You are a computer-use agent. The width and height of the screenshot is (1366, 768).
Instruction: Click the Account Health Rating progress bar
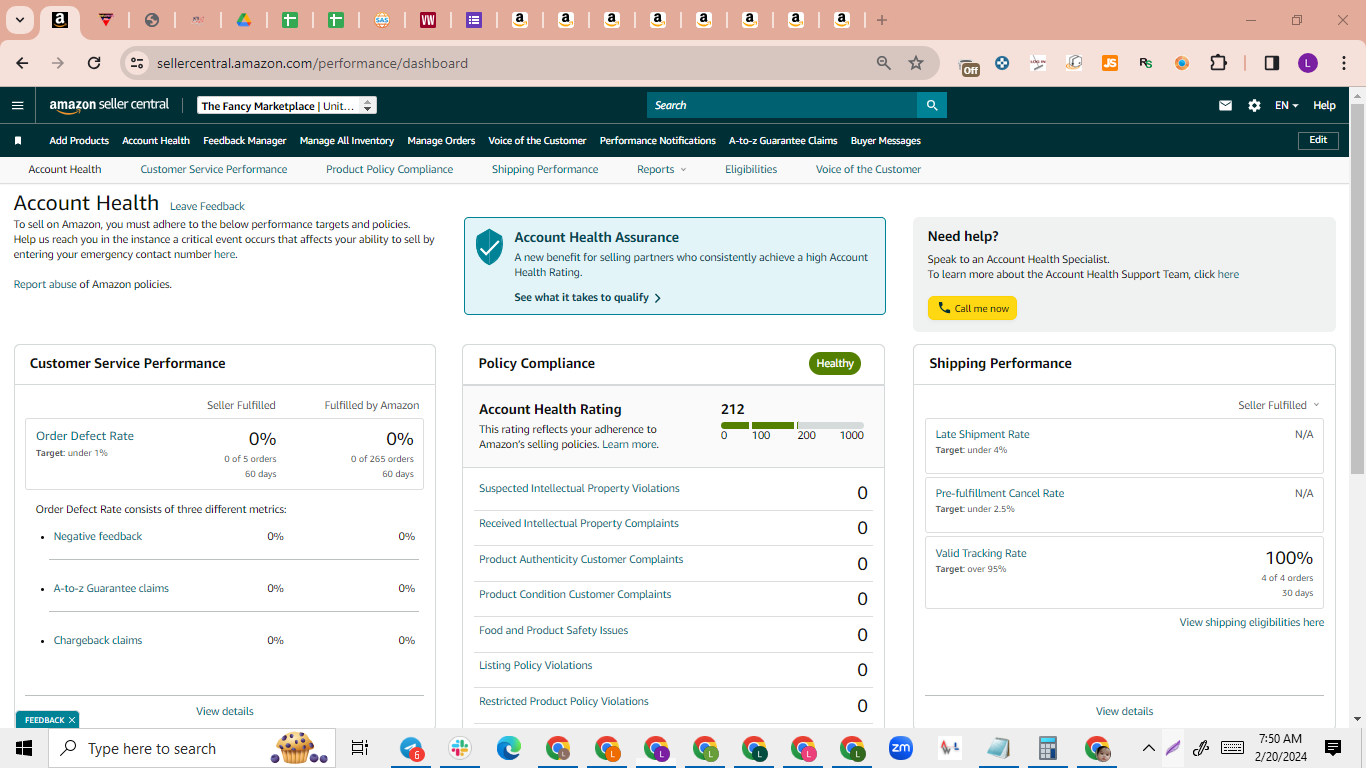[792, 426]
